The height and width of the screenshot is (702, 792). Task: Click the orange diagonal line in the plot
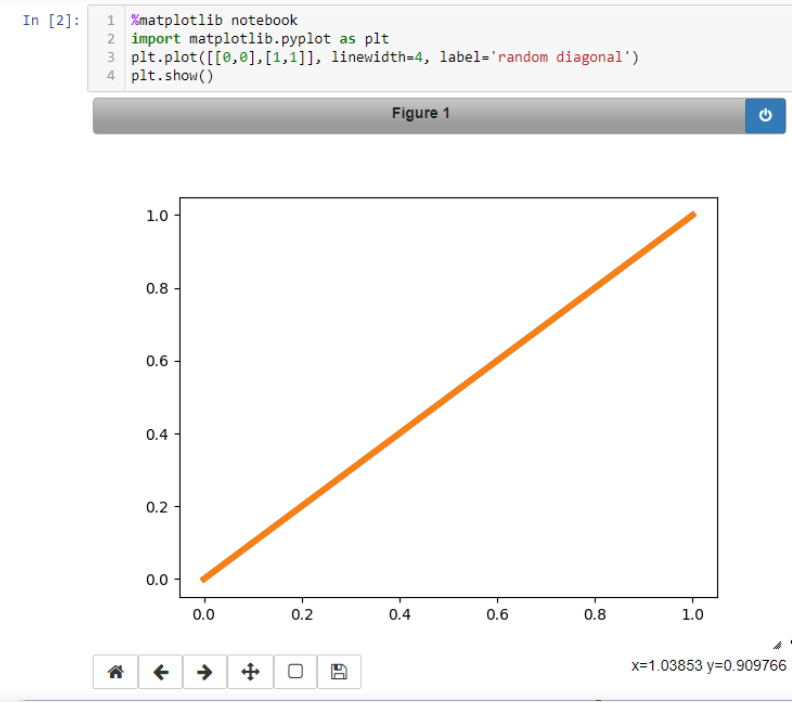[449, 397]
